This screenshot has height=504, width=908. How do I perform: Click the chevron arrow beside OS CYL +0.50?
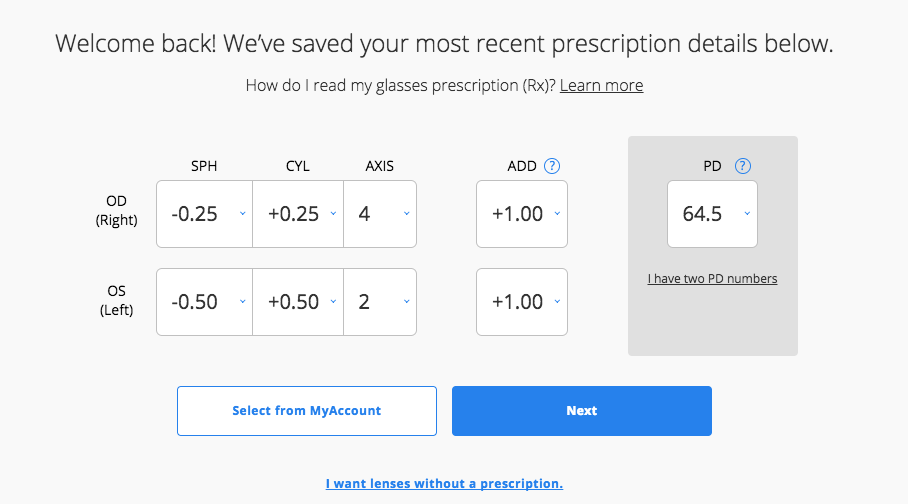334,302
